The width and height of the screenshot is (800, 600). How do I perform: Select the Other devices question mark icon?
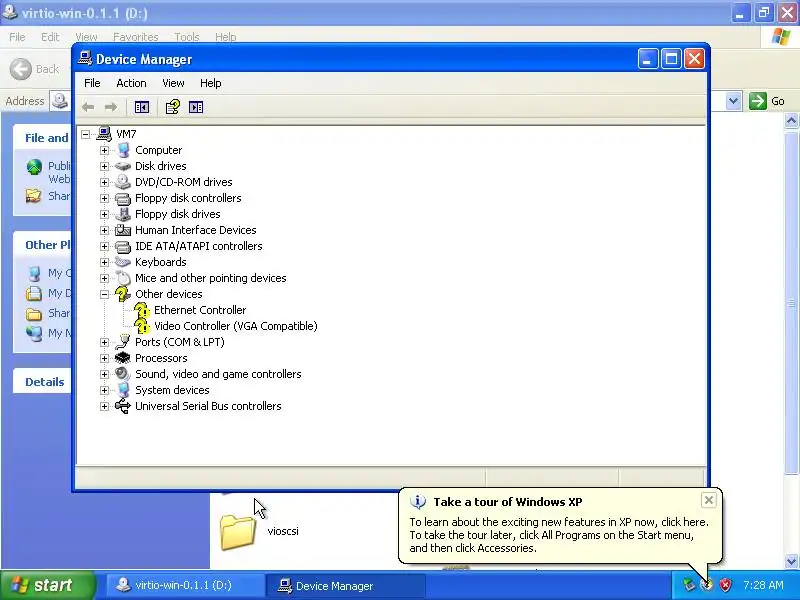point(123,294)
